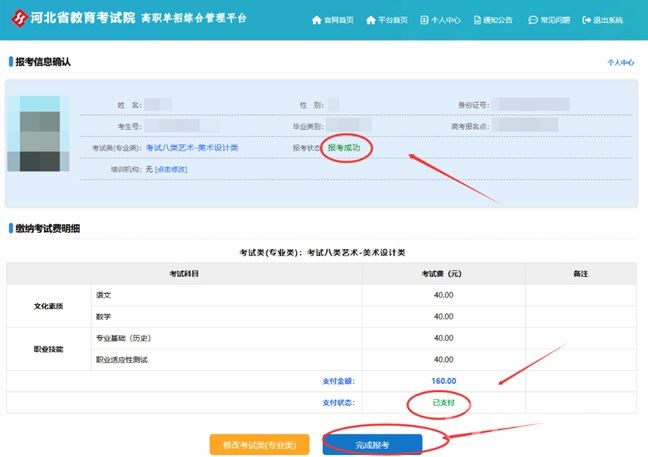
Task: Select 退出系统 to log out
Action: point(608,20)
